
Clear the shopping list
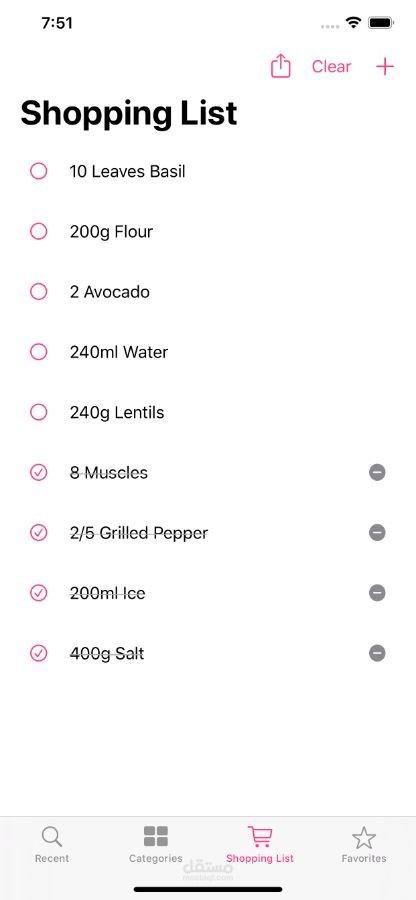[331, 67]
